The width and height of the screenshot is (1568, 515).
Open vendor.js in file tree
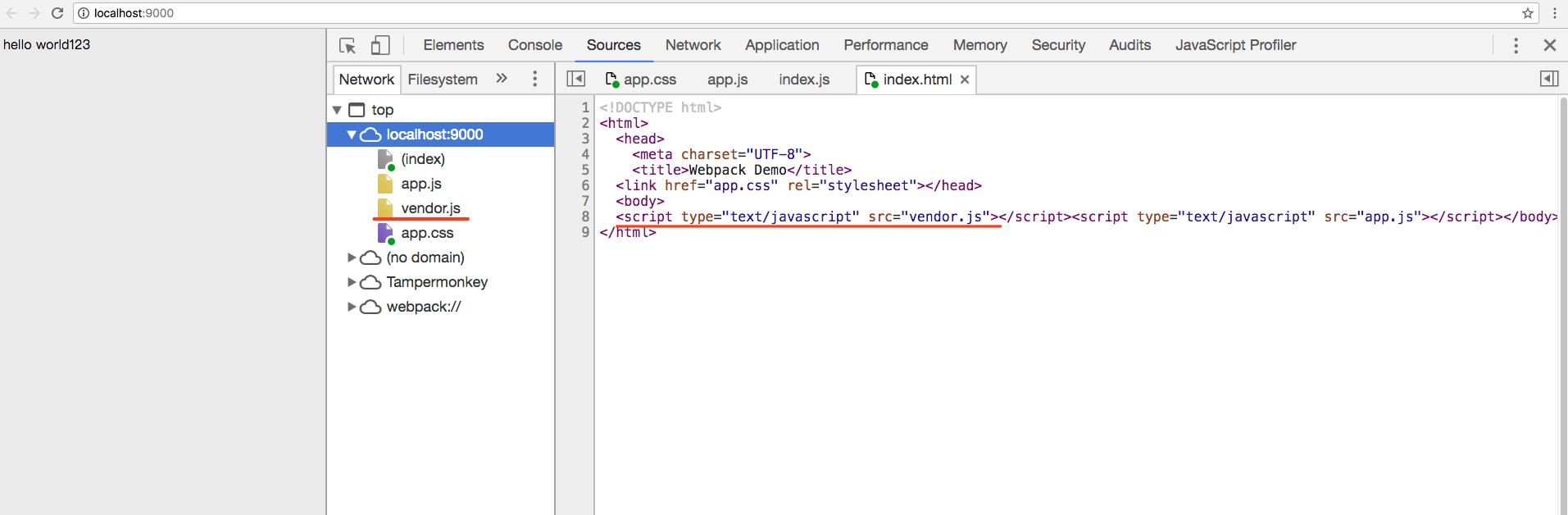pos(430,208)
